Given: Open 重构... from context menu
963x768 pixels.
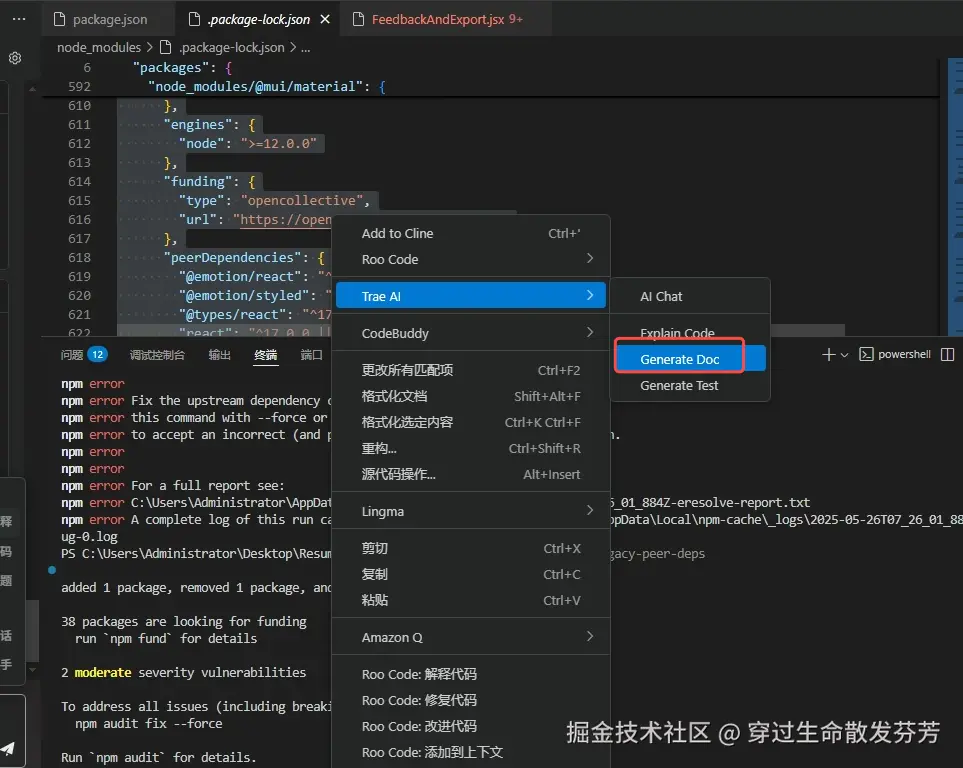Looking at the screenshot, I should (470, 449).
